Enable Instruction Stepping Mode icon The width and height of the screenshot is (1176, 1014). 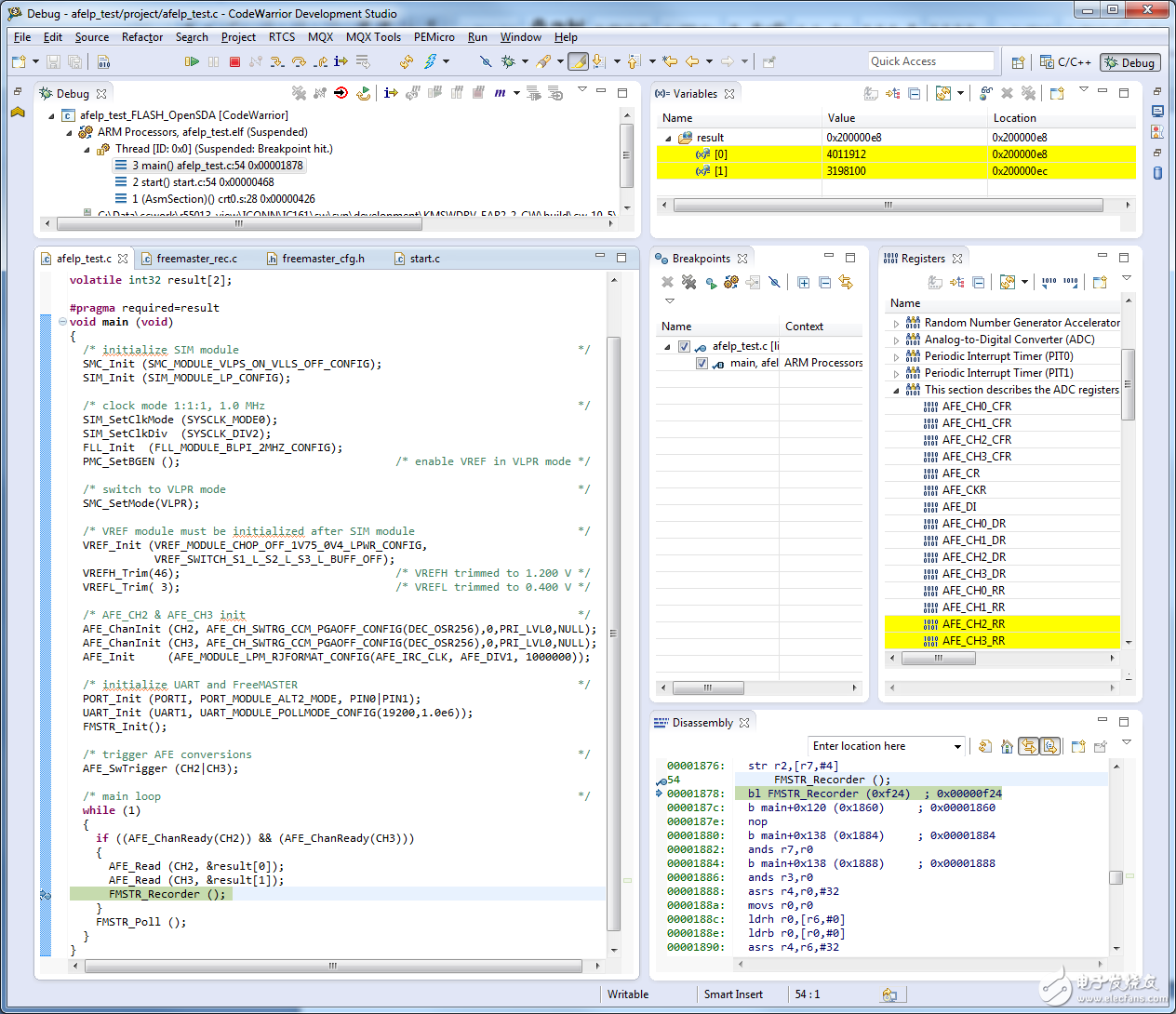(341, 61)
